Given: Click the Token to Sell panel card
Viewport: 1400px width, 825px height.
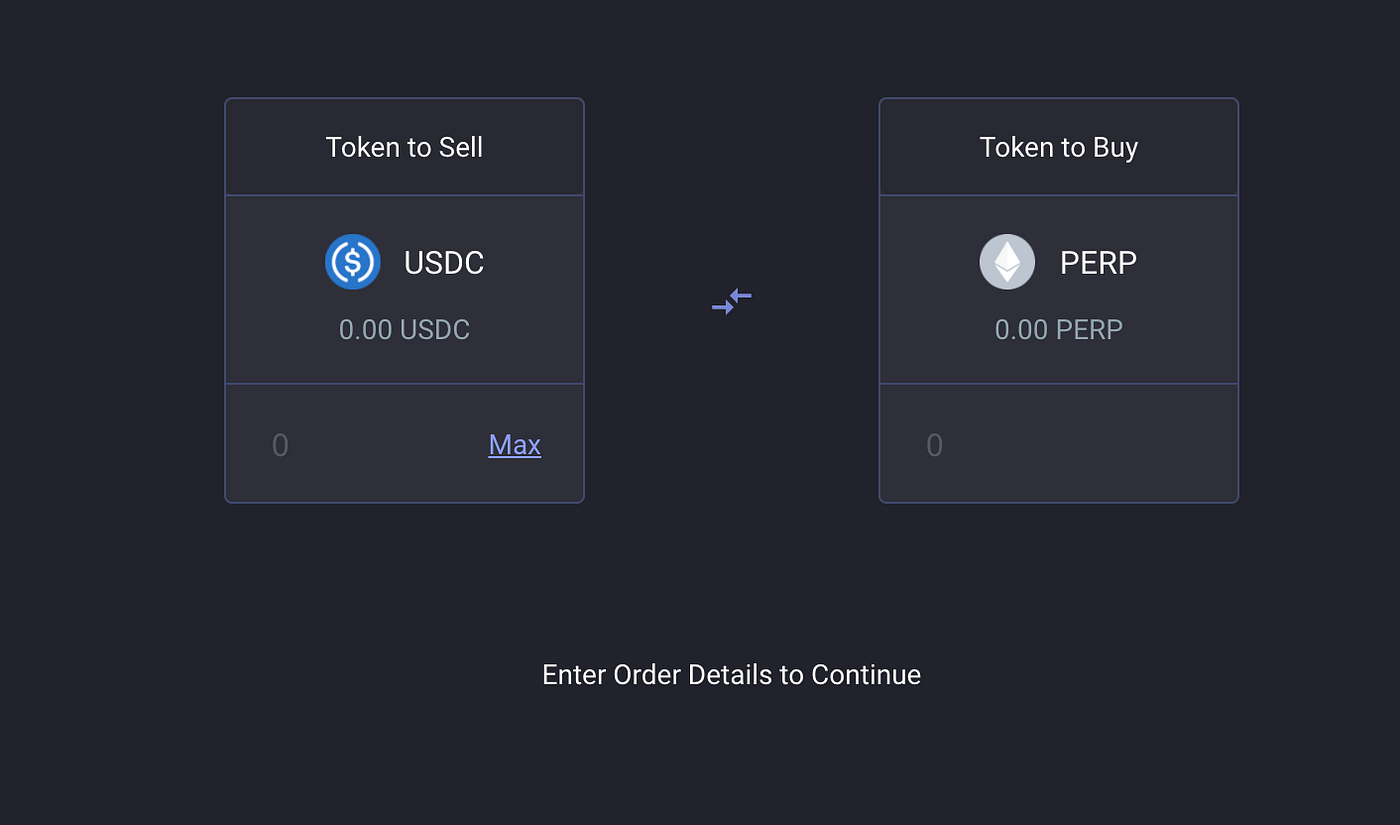Looking at the screenshot, I should 404,300.
